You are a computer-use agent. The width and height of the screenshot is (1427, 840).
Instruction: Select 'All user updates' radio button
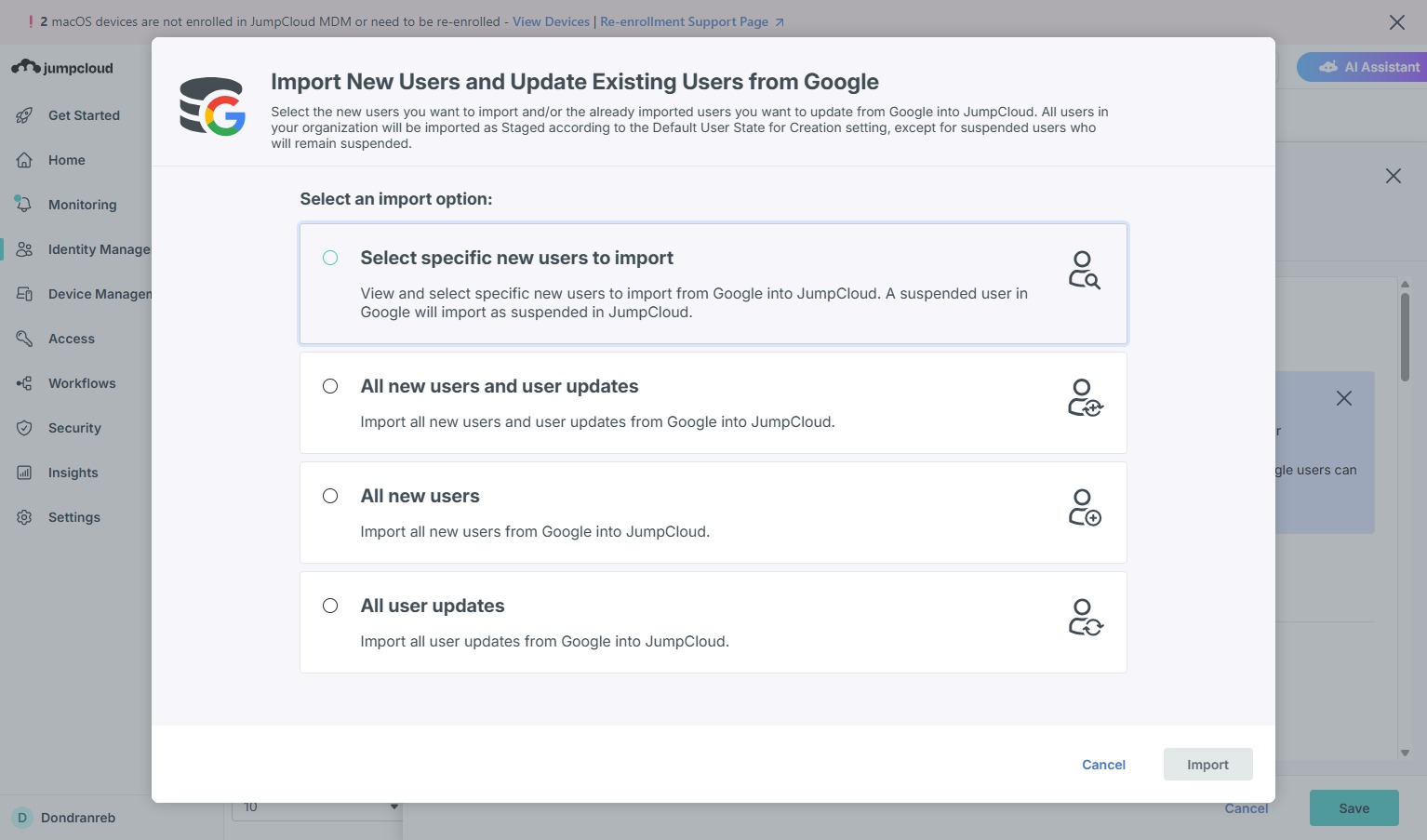click(x=330, y=606)
